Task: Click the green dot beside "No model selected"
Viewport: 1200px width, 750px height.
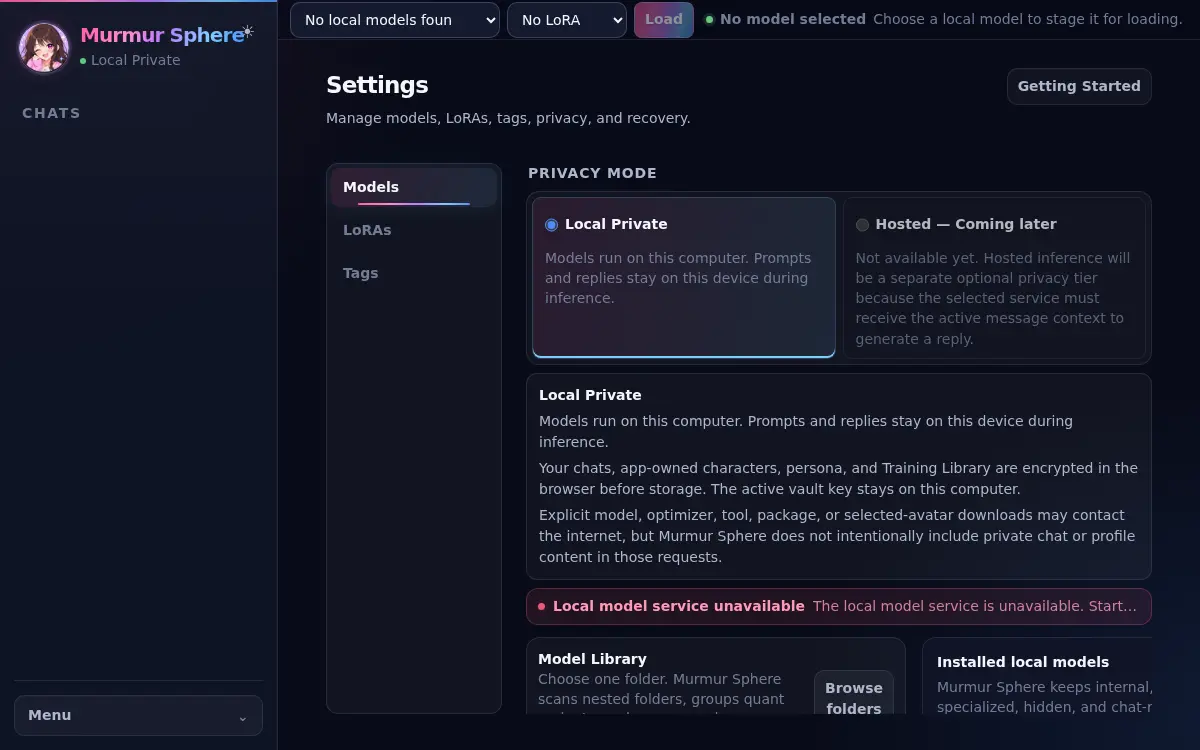Action: [709, 19]
